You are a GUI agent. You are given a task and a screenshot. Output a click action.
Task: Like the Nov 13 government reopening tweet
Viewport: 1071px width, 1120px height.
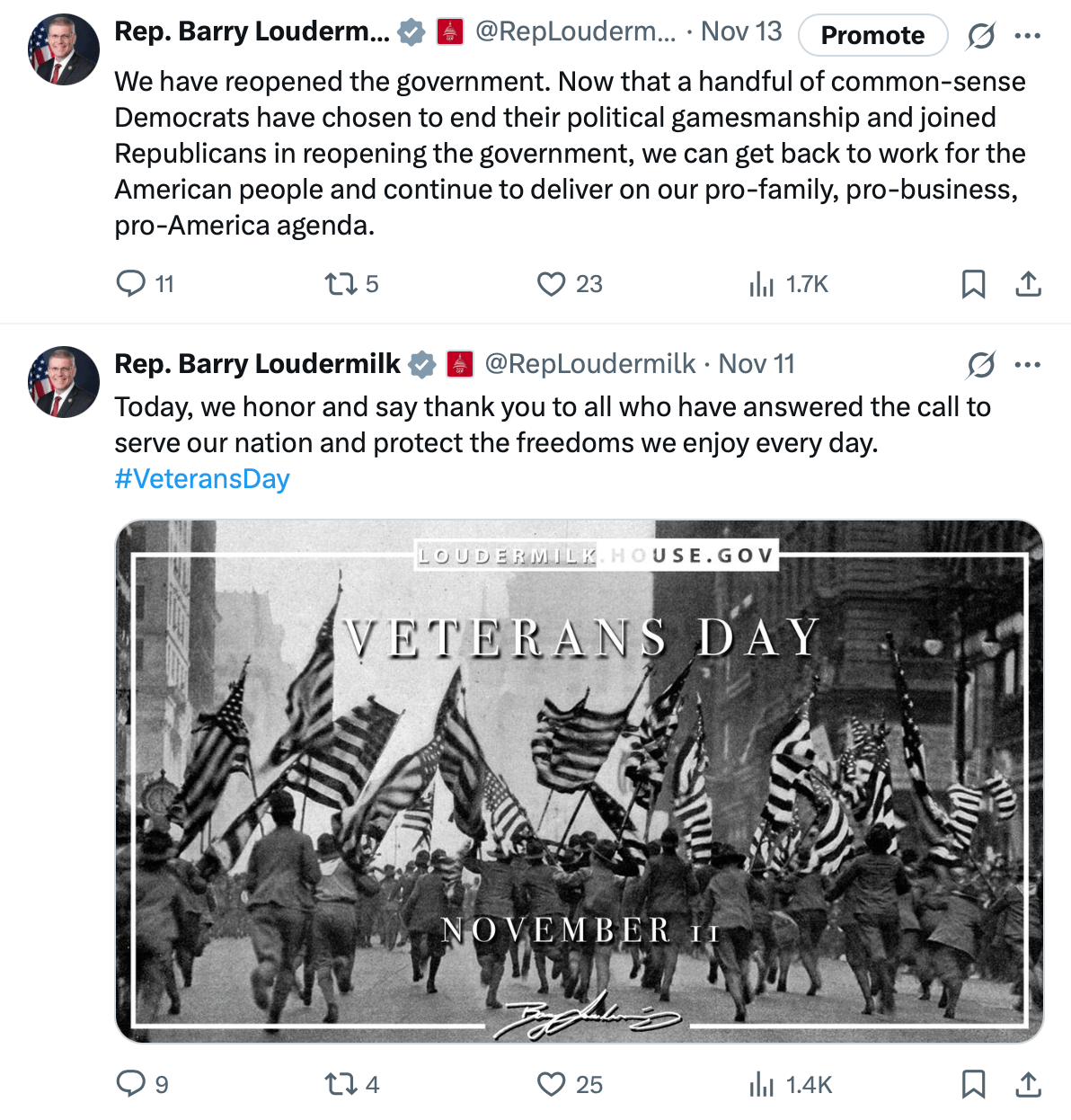point(551,284)
